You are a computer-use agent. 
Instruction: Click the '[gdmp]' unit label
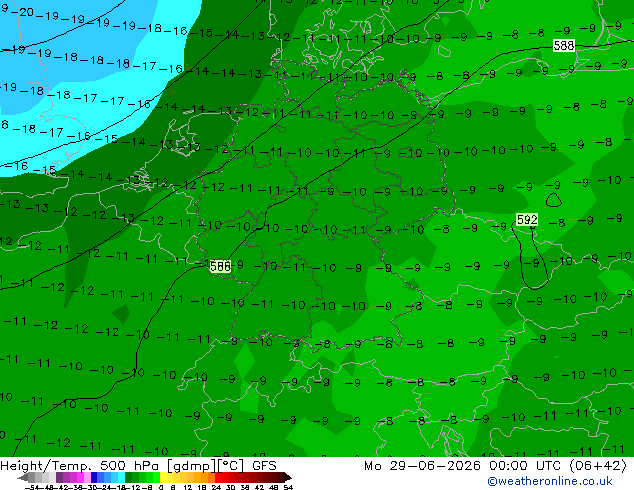click(191, 466)
